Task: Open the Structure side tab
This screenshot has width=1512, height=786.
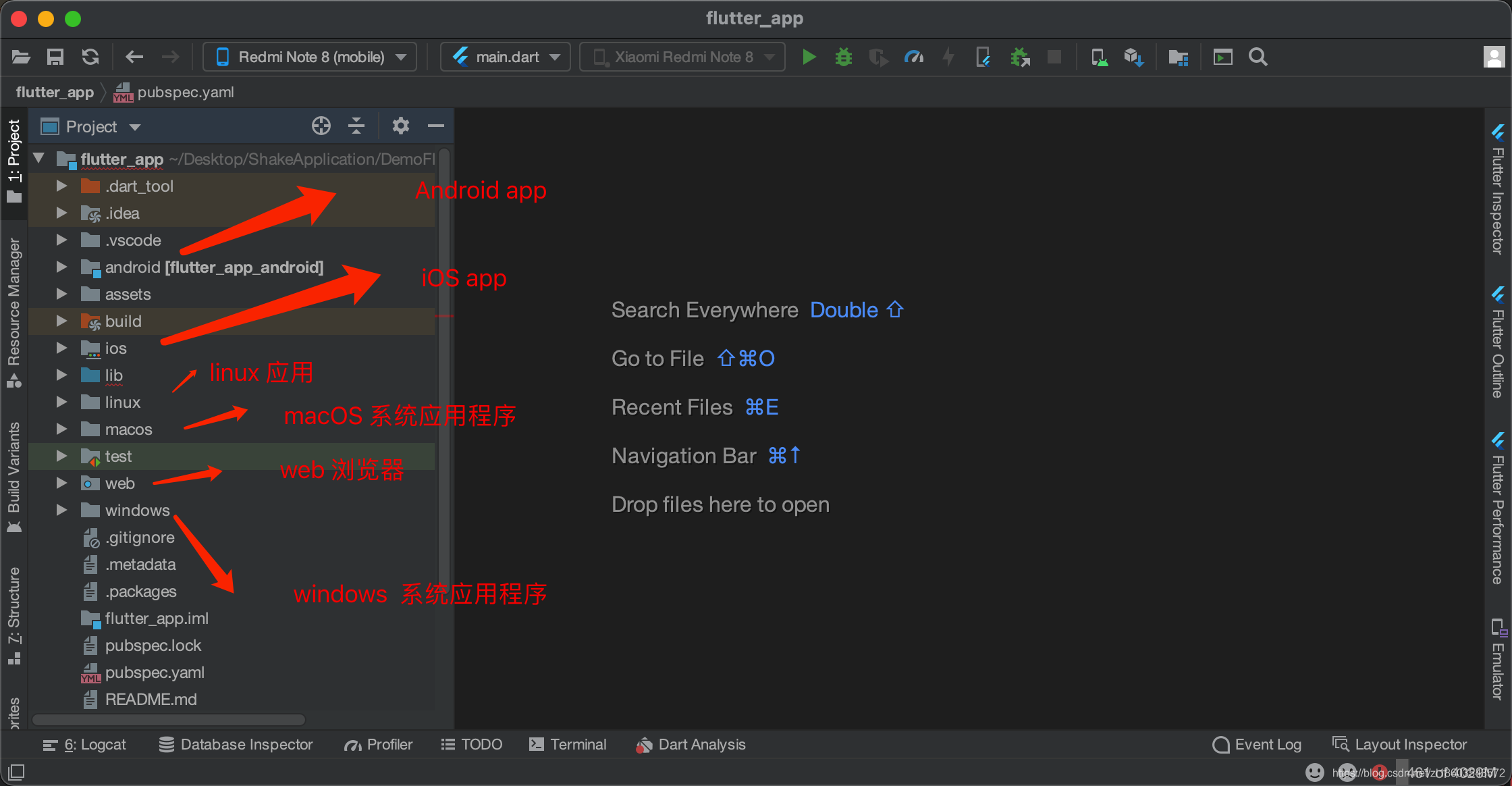Action: point(14,616)
